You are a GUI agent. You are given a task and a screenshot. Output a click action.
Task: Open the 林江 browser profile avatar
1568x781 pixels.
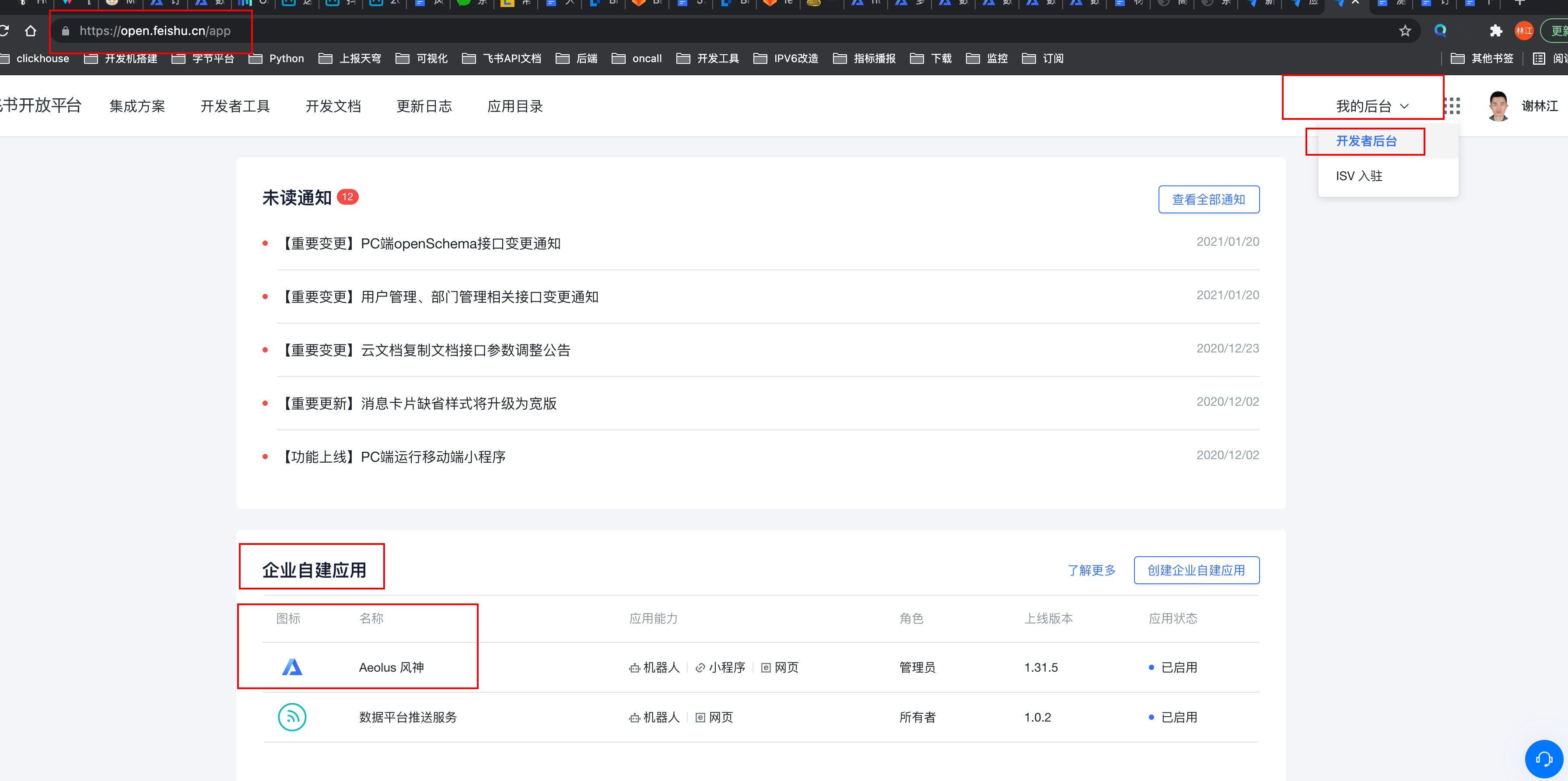(1524, 31)
